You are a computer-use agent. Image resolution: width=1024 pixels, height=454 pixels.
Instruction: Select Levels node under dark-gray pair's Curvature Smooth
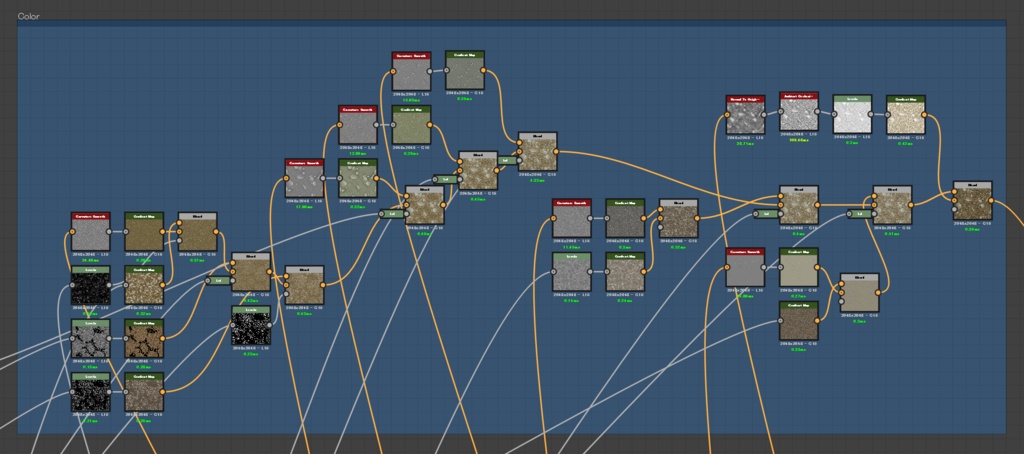(571, 272)
